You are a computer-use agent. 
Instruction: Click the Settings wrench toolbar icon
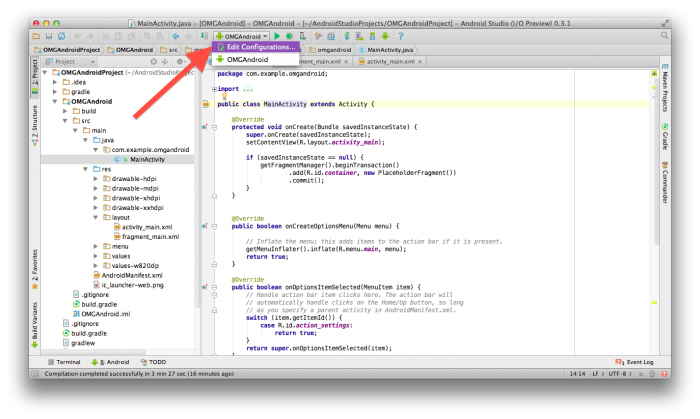pyautogui.click(x=318, y=36)
